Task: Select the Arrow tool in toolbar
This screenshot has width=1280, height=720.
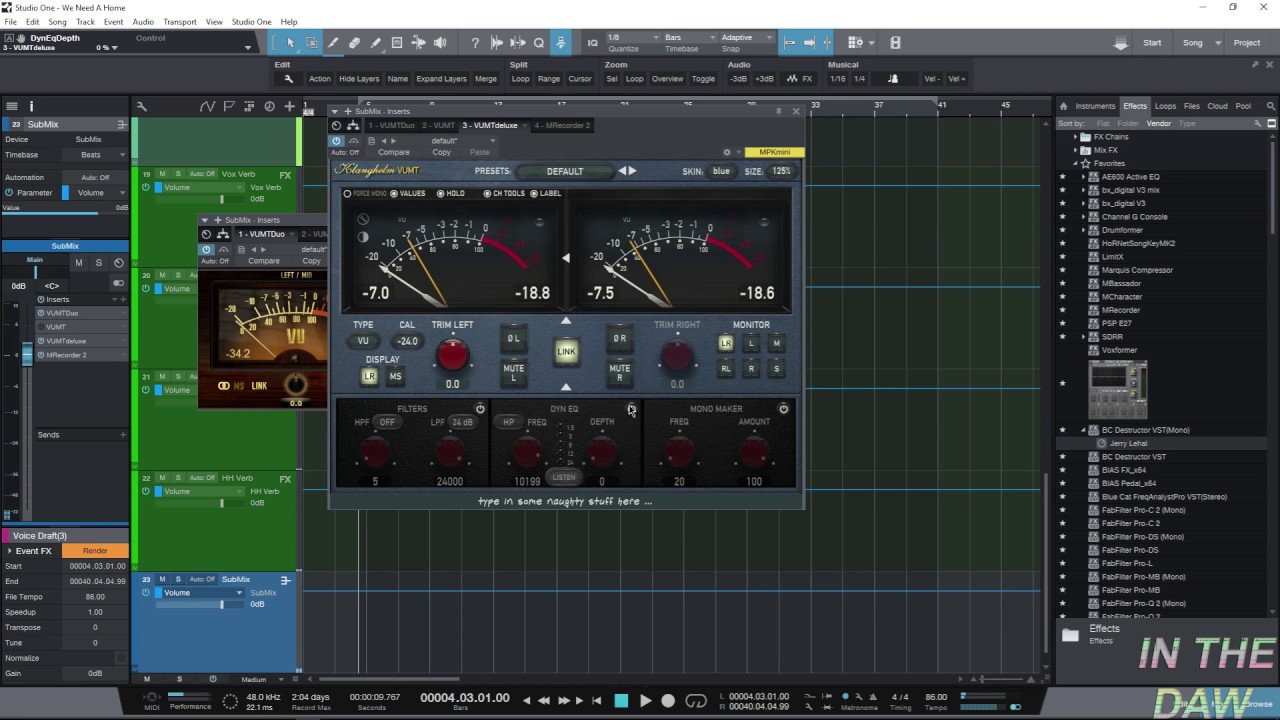Action: (290, 43)
